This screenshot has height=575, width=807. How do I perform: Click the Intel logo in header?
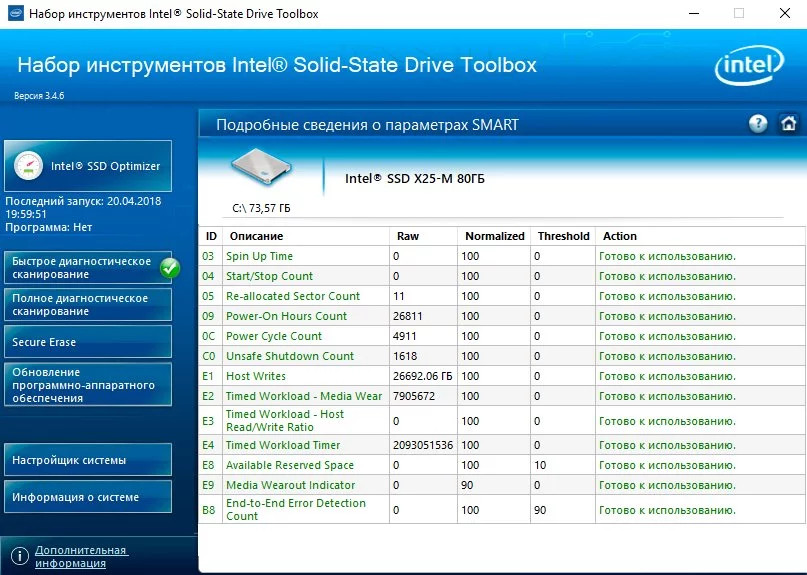pos(749,65)
